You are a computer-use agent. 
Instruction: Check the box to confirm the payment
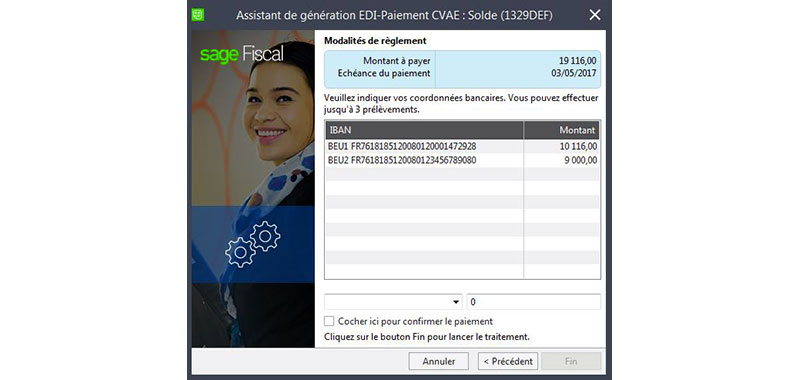(x=329, y=321)
